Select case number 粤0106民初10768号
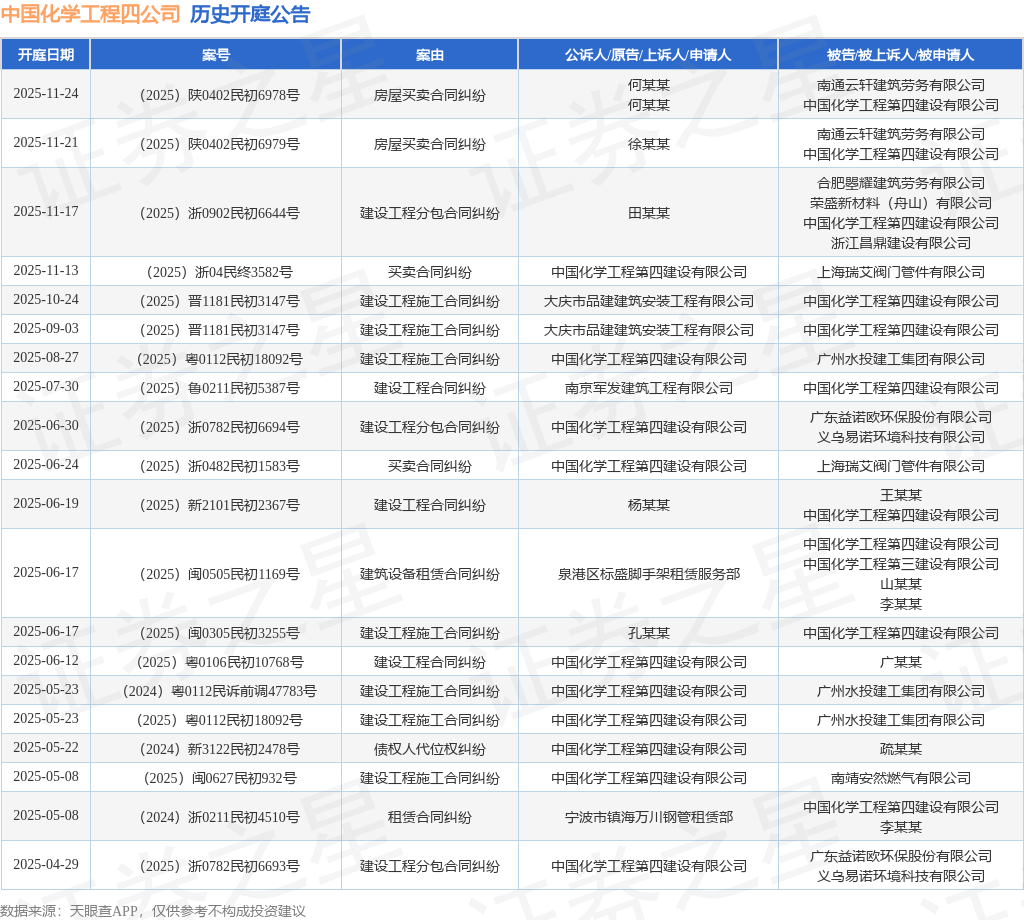The height and width of the screenshot is (920, 1024). pyautogui.click(x=219, y=663)
